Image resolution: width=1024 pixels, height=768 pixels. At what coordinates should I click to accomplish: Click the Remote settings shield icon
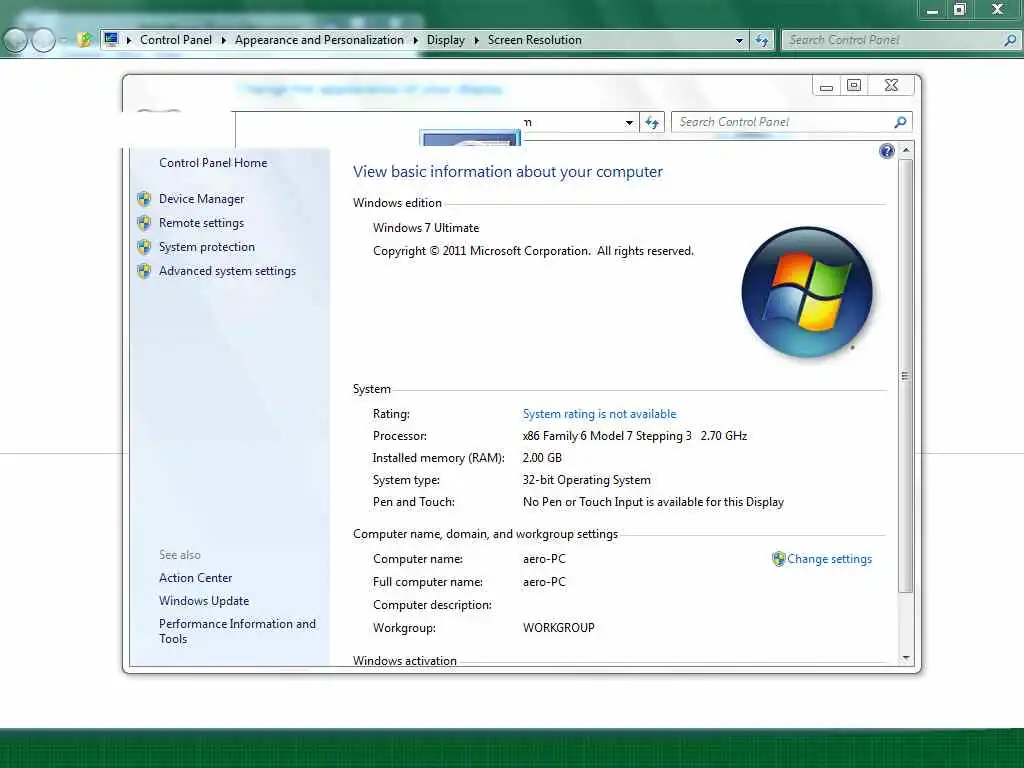point(144,223)
